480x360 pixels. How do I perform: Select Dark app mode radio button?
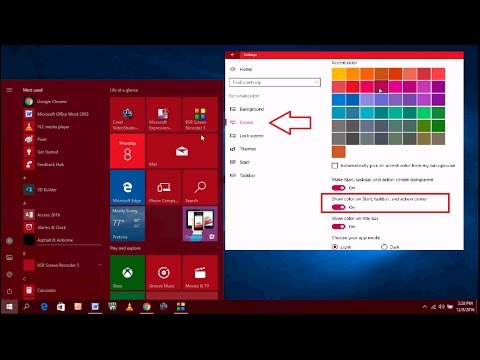click(384, 247)
